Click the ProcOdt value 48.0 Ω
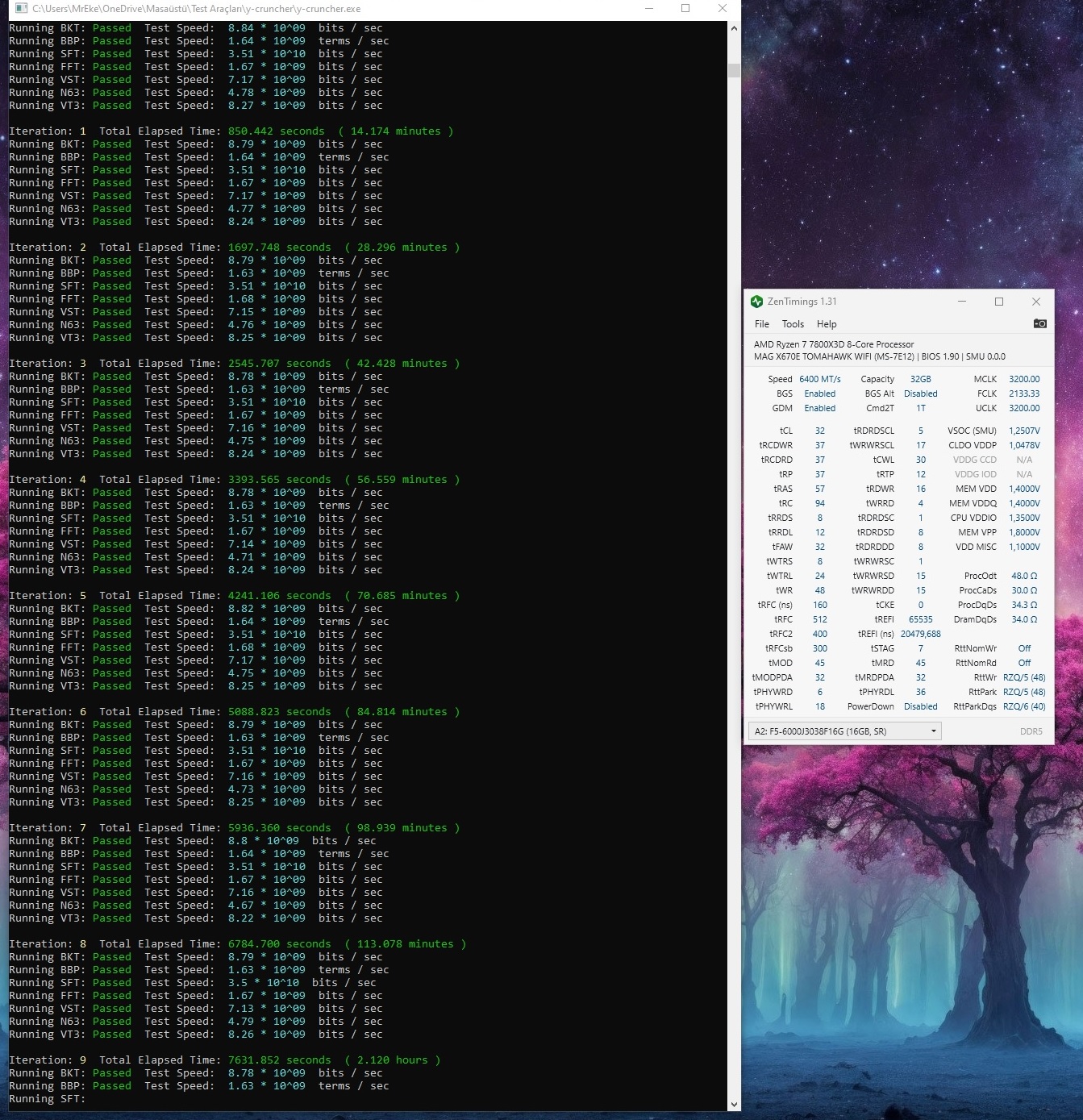 (1024, 576)
